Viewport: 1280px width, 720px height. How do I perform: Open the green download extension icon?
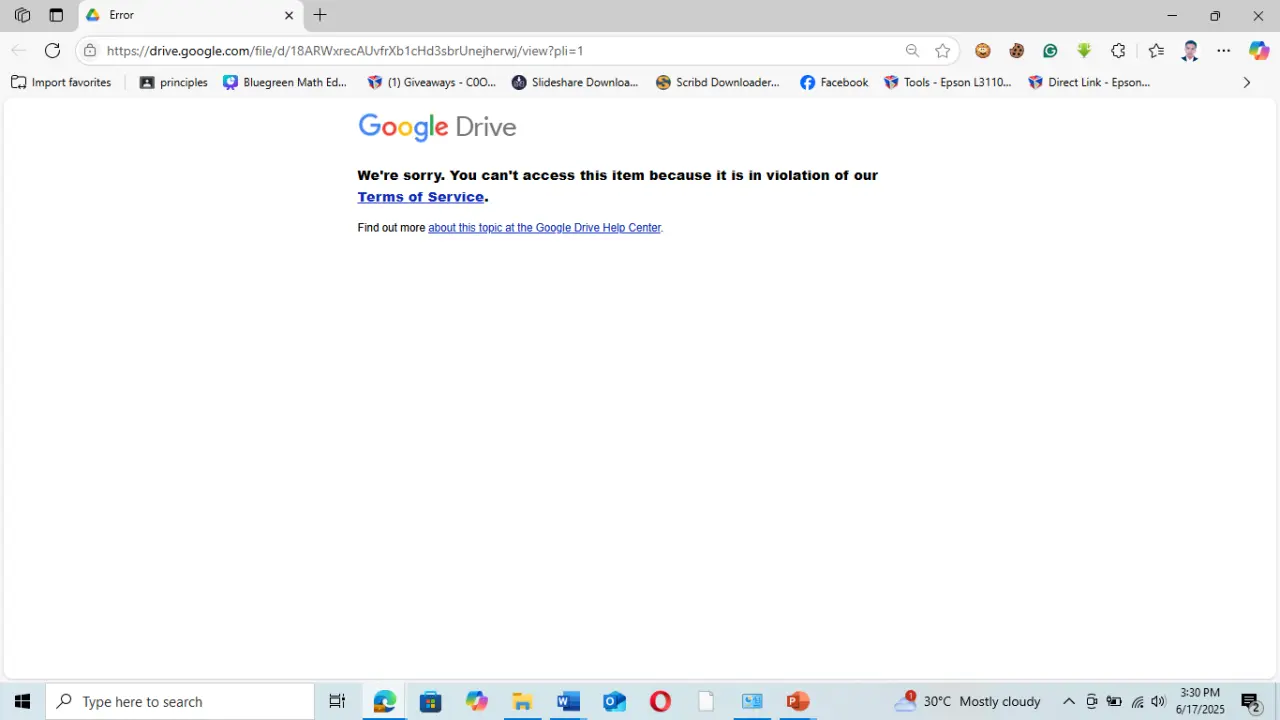[x=1084, y=51]
